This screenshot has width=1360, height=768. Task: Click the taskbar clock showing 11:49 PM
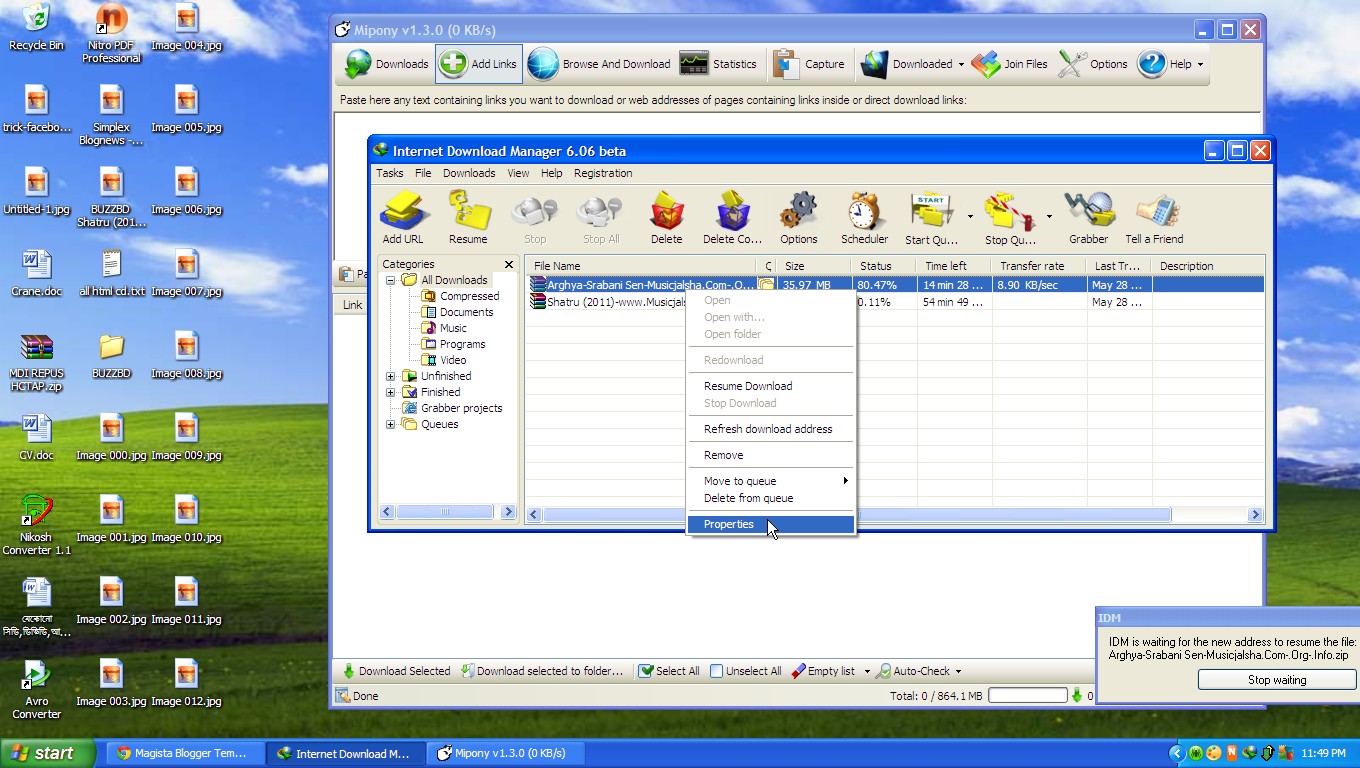pos(1323,753)
